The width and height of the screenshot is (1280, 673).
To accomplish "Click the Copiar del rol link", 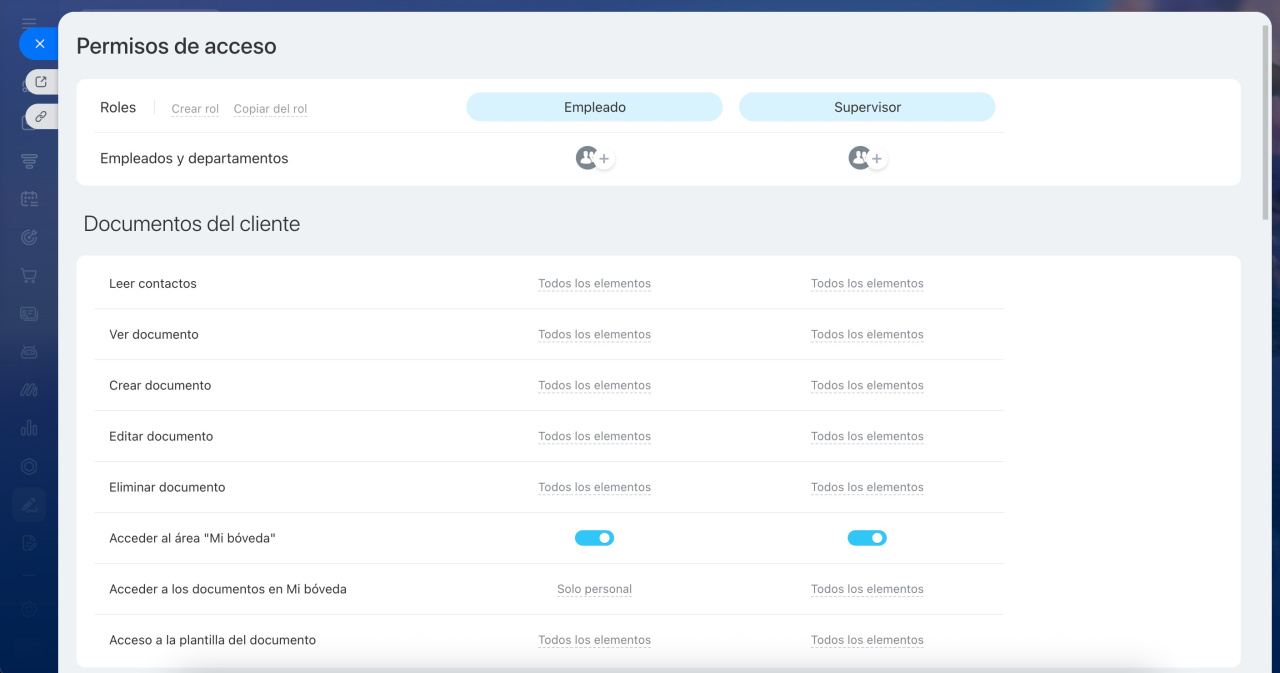I will [270, 109].
